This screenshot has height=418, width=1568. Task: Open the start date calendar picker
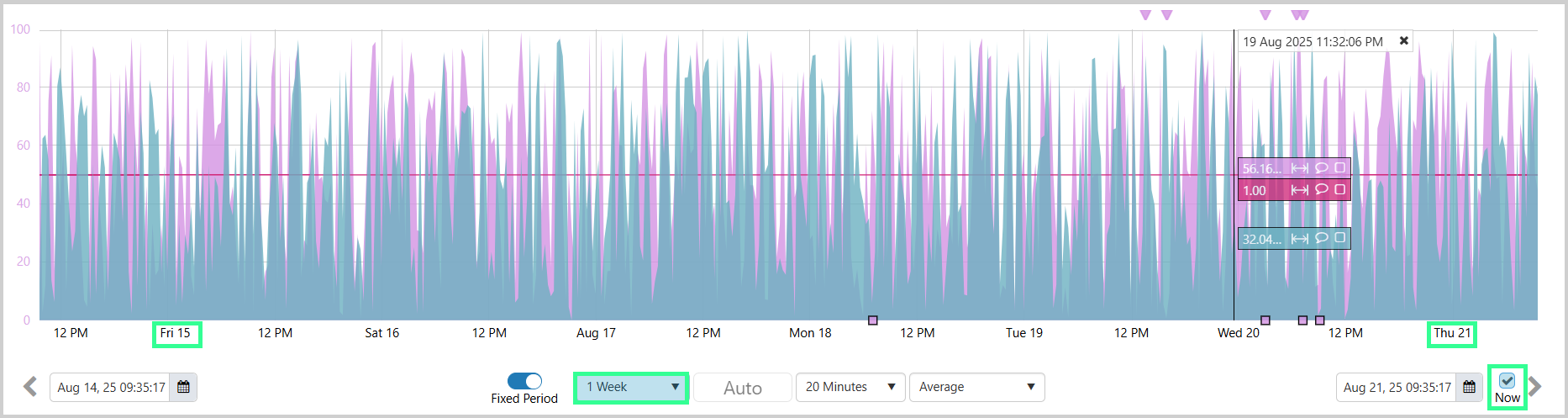coord(183,387)
